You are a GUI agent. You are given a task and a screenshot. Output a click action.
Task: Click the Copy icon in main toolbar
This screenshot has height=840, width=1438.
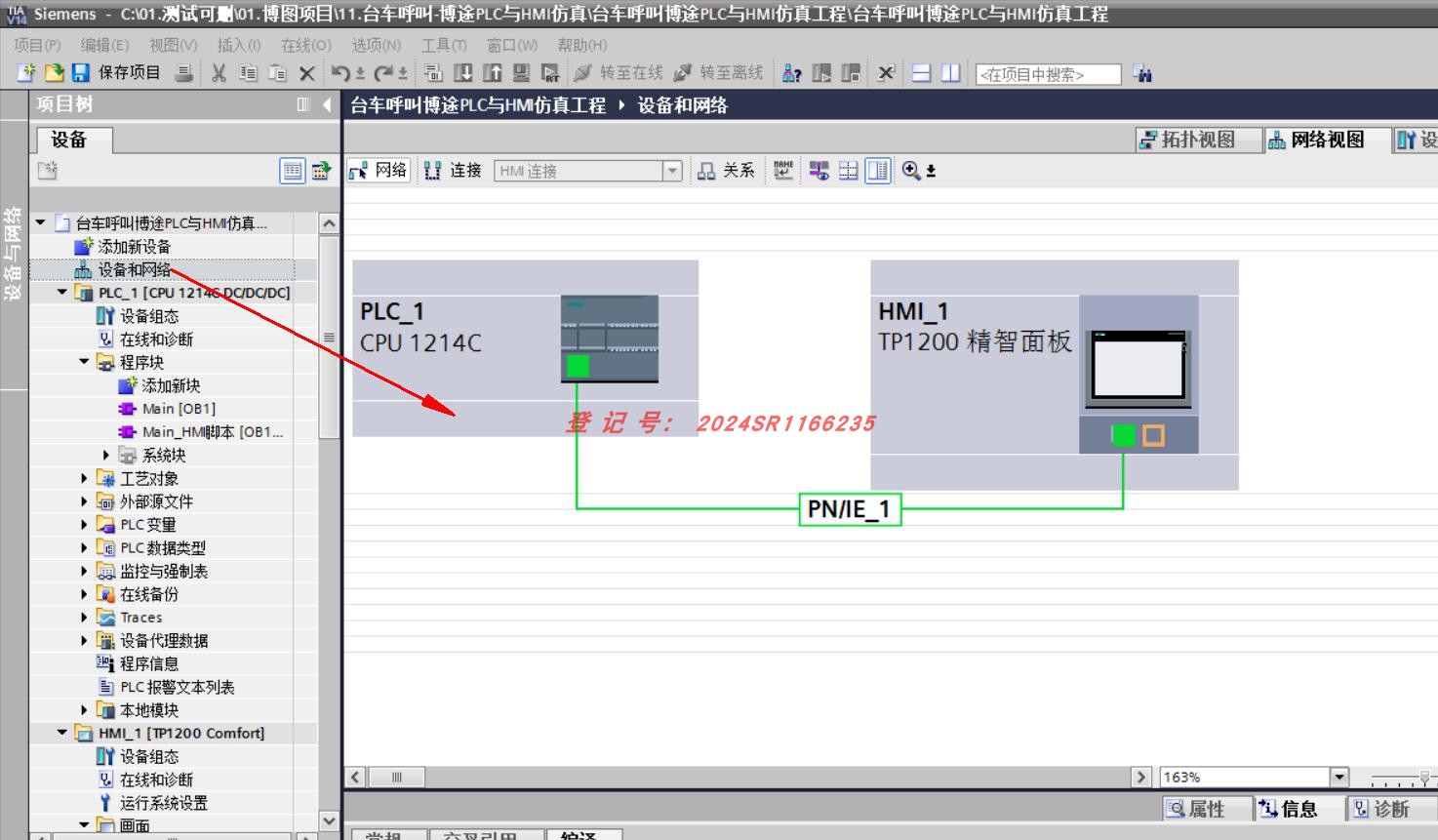click(x=249, y=73)
